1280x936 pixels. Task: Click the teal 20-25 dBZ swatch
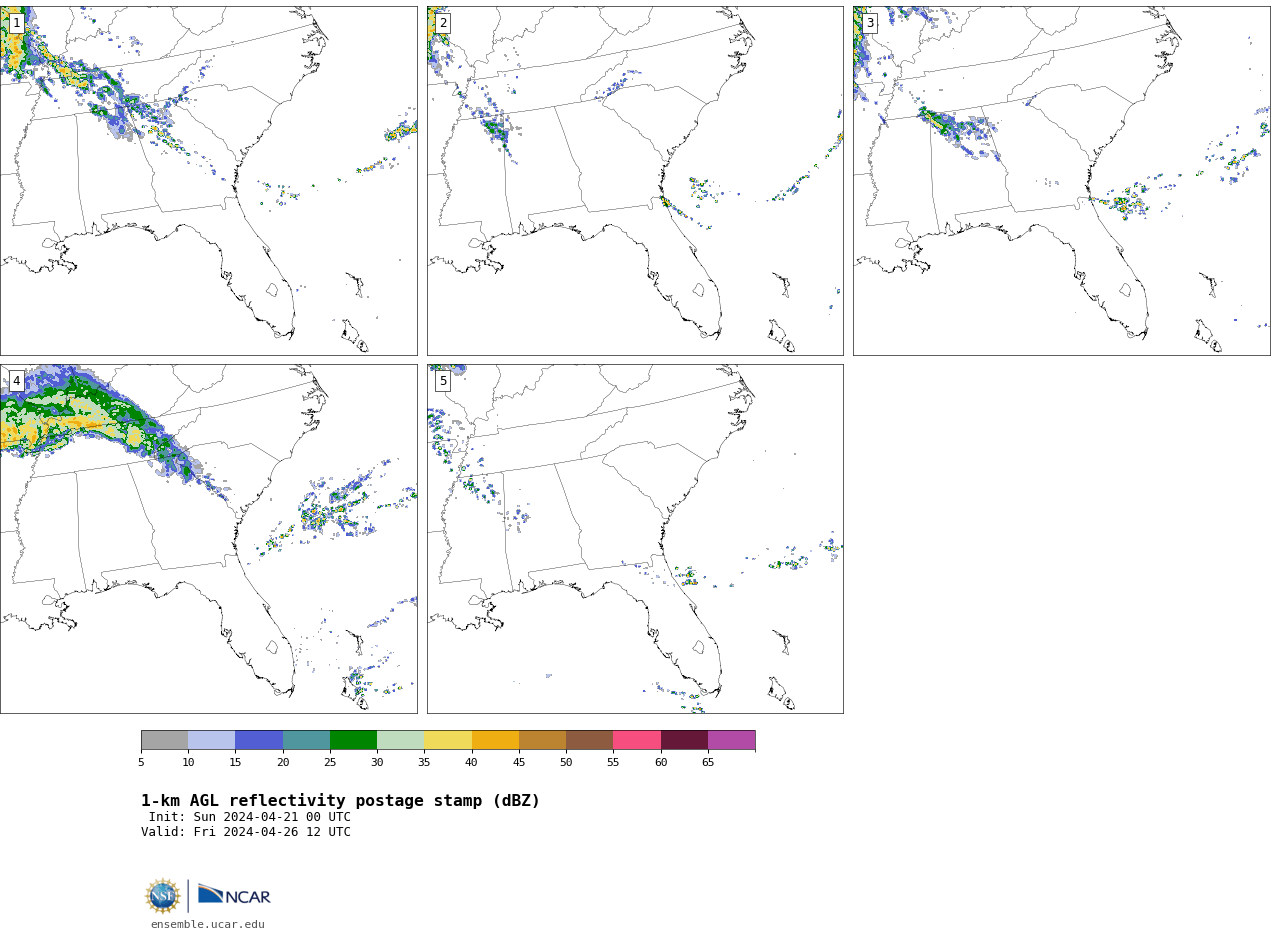coord(306,740)
